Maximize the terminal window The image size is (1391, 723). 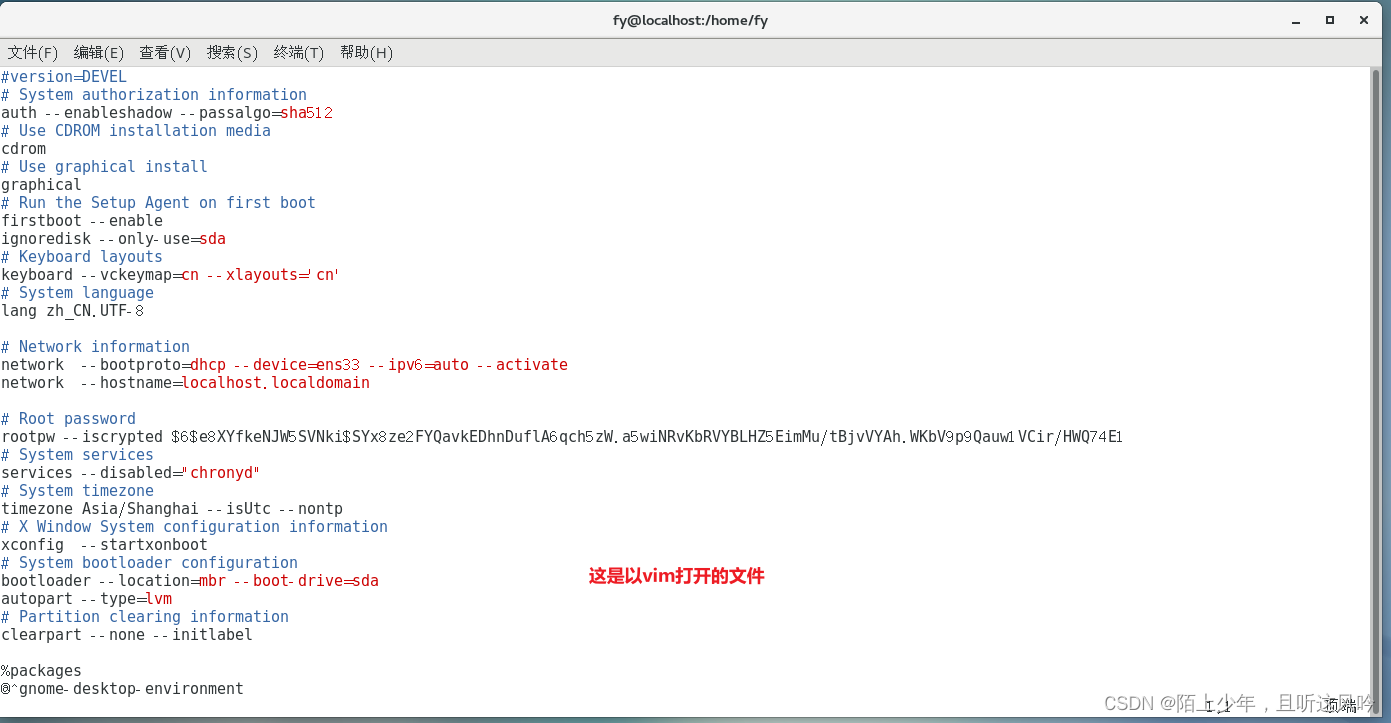click(x=1330, y=20)
